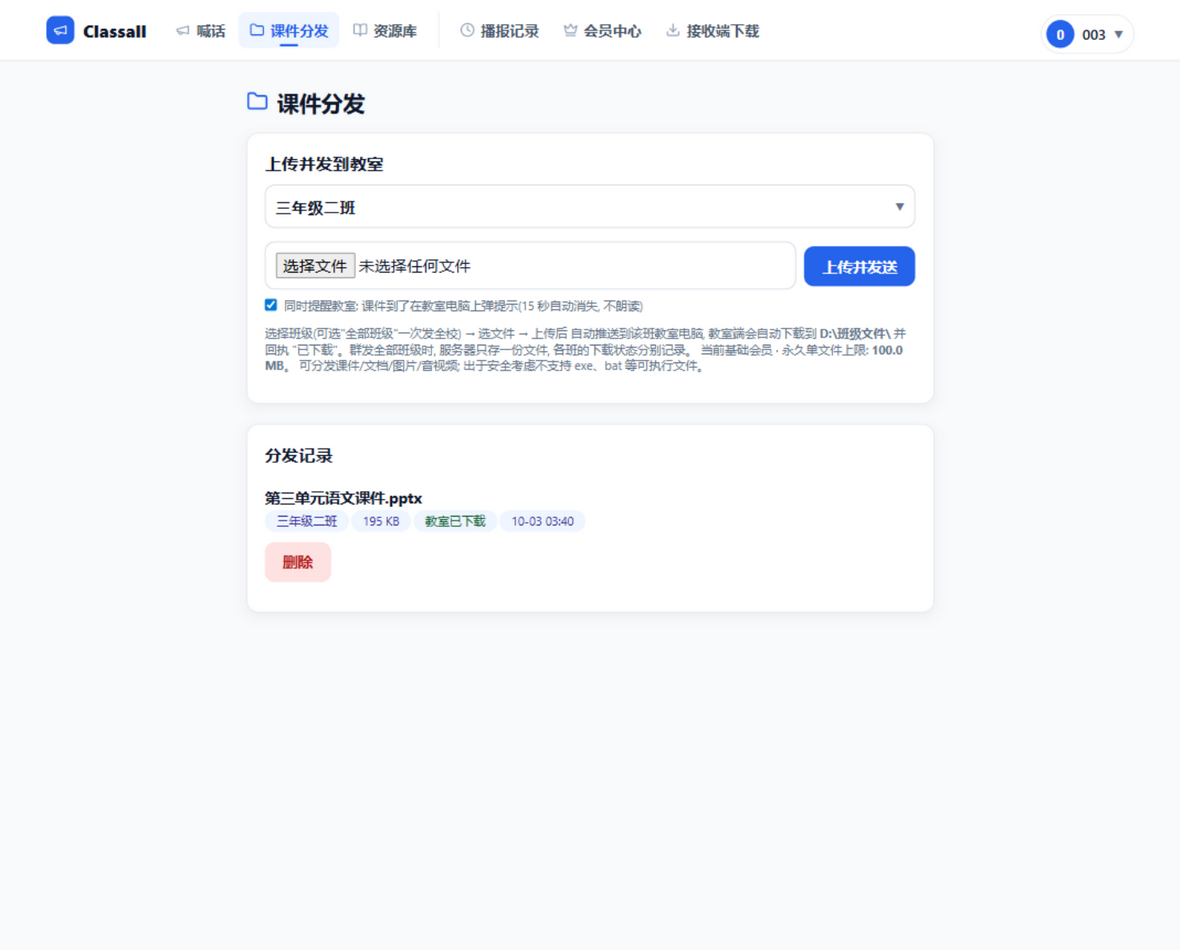Open the 接收端下载 page
The width and height of the screenshot is (1180, 950).
click(x=713, y=31)
